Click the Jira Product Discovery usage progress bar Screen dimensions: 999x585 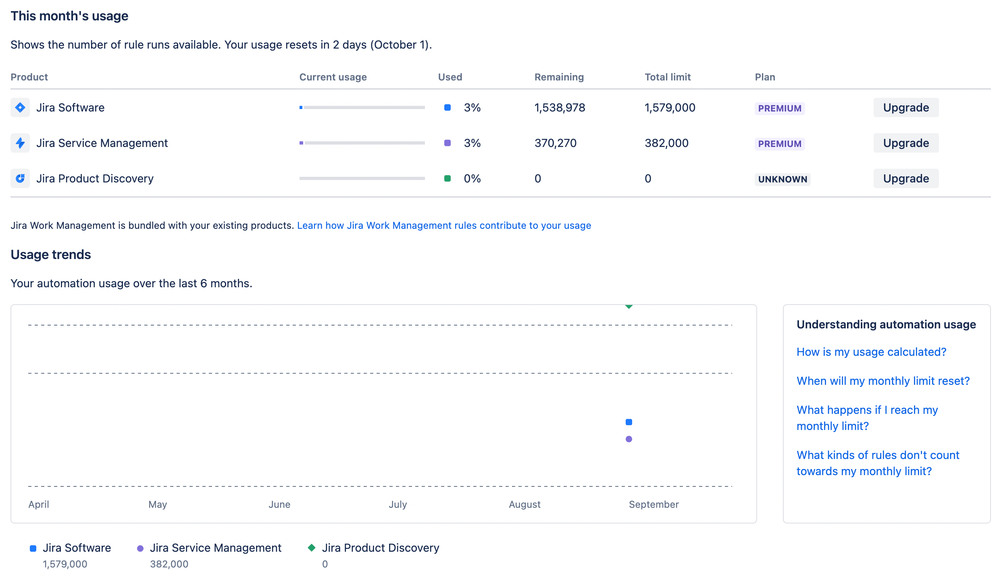[362, 178]
